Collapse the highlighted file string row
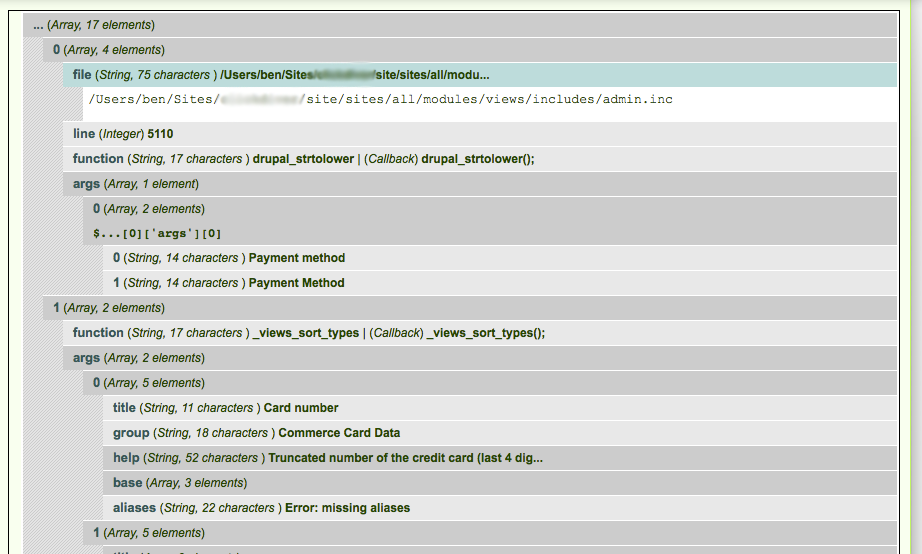922x554 pixels. pos(480,75)
